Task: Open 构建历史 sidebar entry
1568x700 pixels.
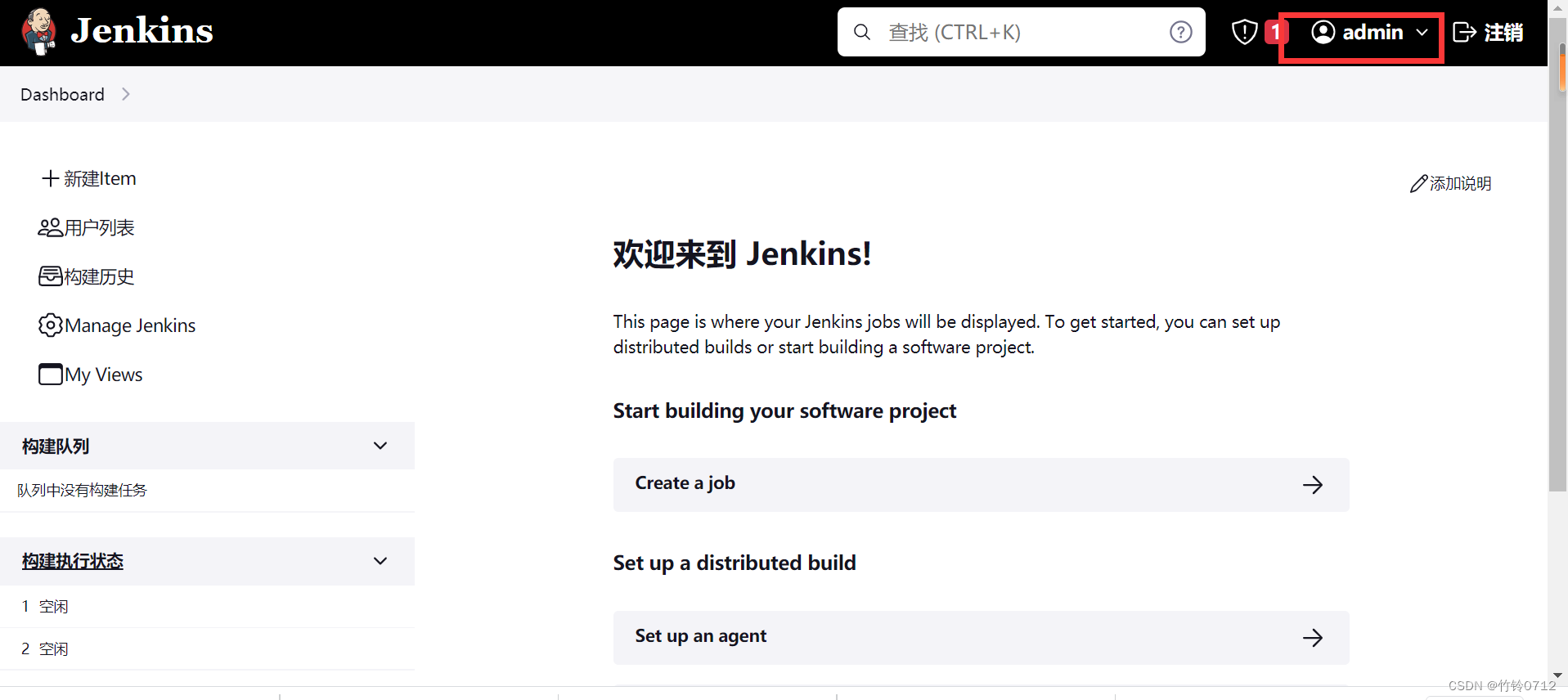Action: (99, 276)
